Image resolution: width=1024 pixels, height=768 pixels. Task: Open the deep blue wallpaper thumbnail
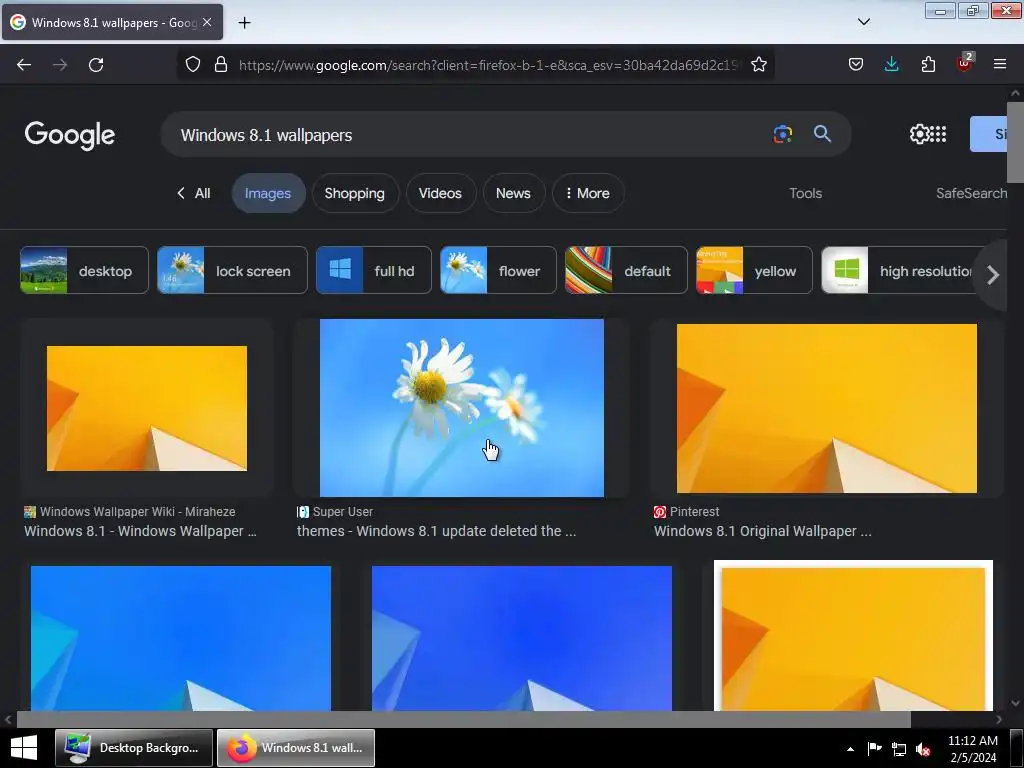tap(522, 638)
